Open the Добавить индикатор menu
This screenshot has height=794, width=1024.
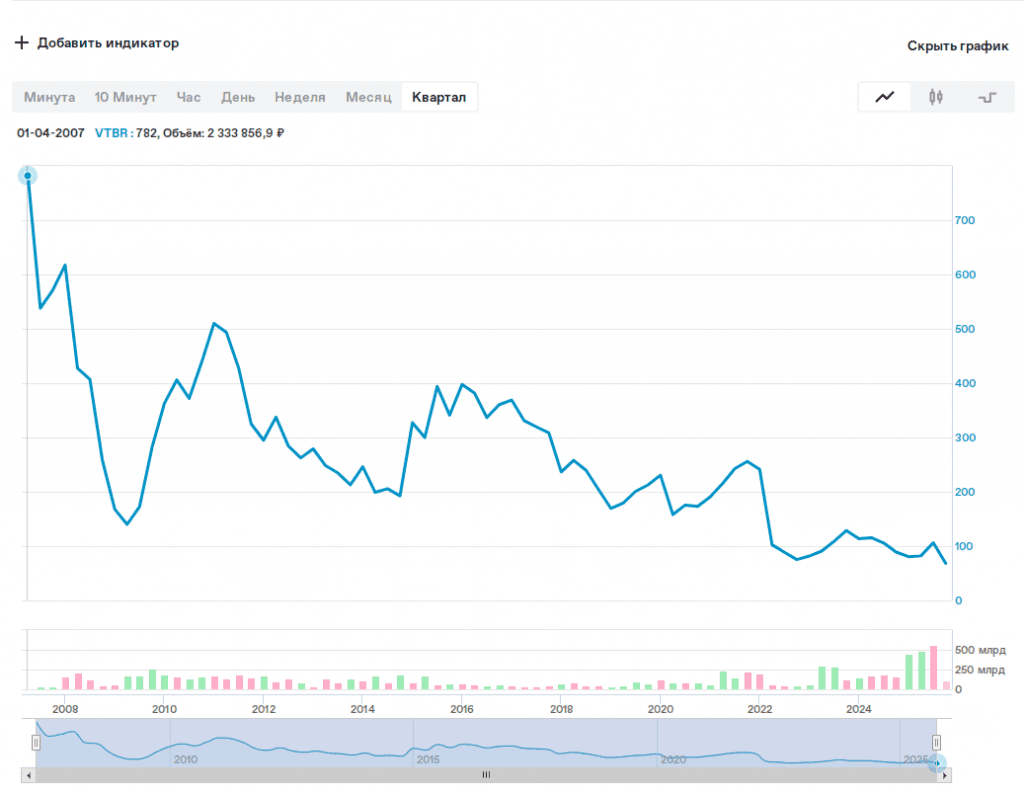[108, 43]
